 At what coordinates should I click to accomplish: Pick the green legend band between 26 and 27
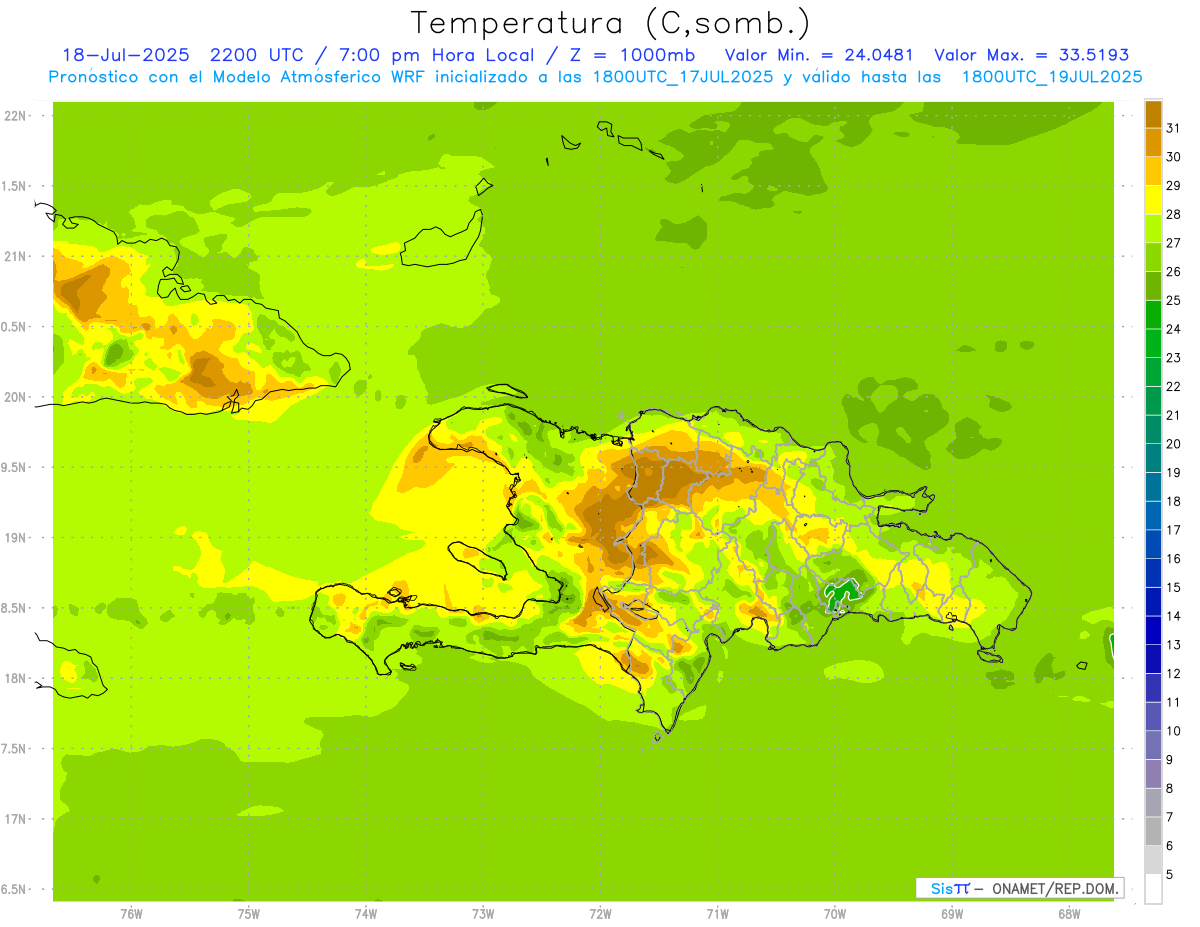click(1153, 257)
